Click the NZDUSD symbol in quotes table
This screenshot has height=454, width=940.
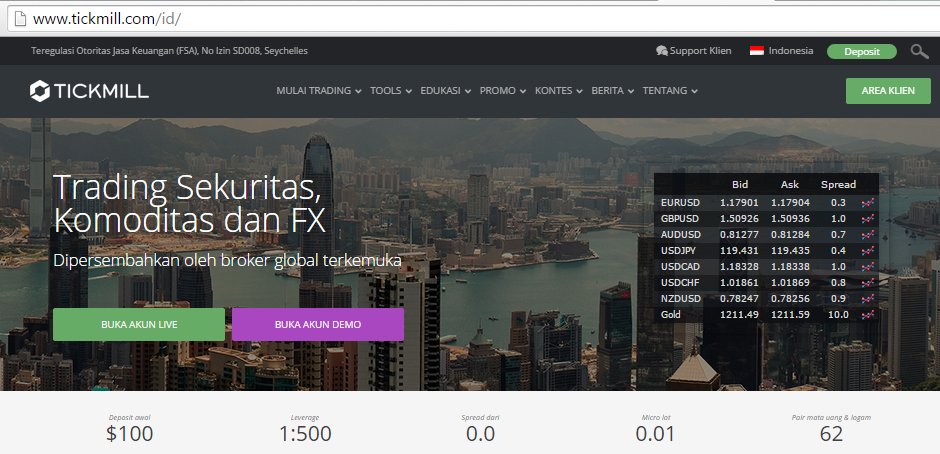(680, 299)
